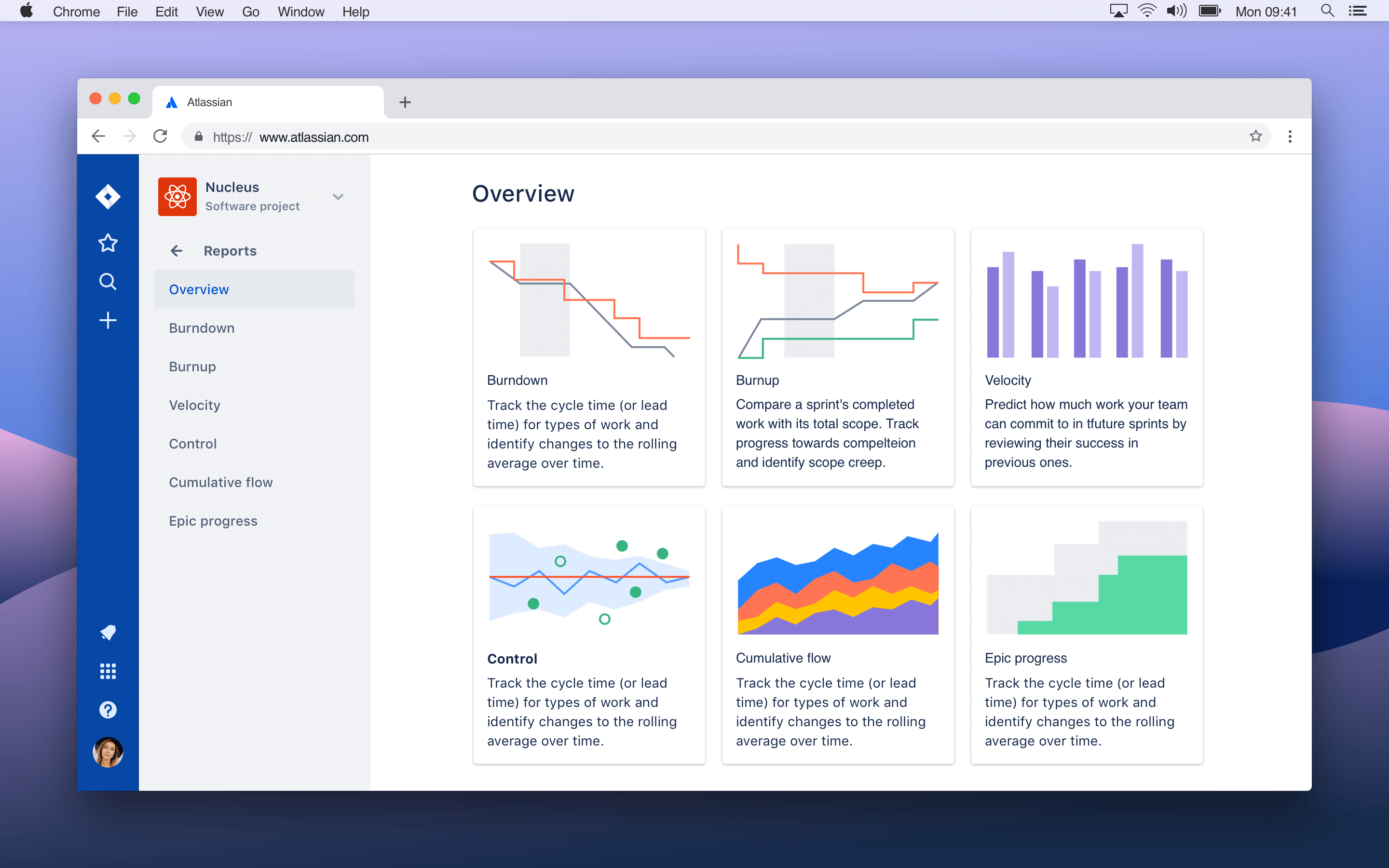The width and height of the screenshot is (1389, 868).
Task: Click the browser bookmark star icon
Action: point(1256,137)
